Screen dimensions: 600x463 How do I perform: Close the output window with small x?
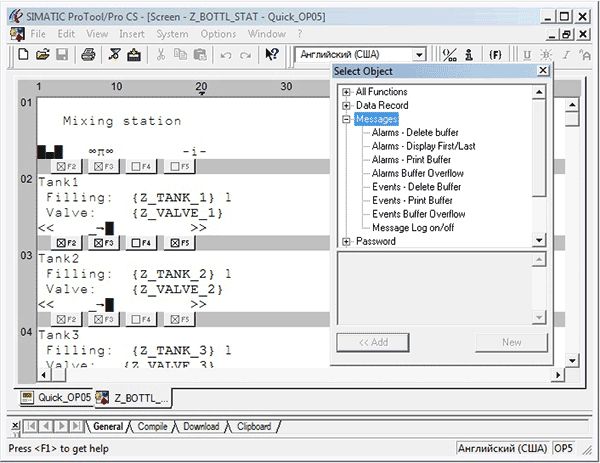coord(15,425)
